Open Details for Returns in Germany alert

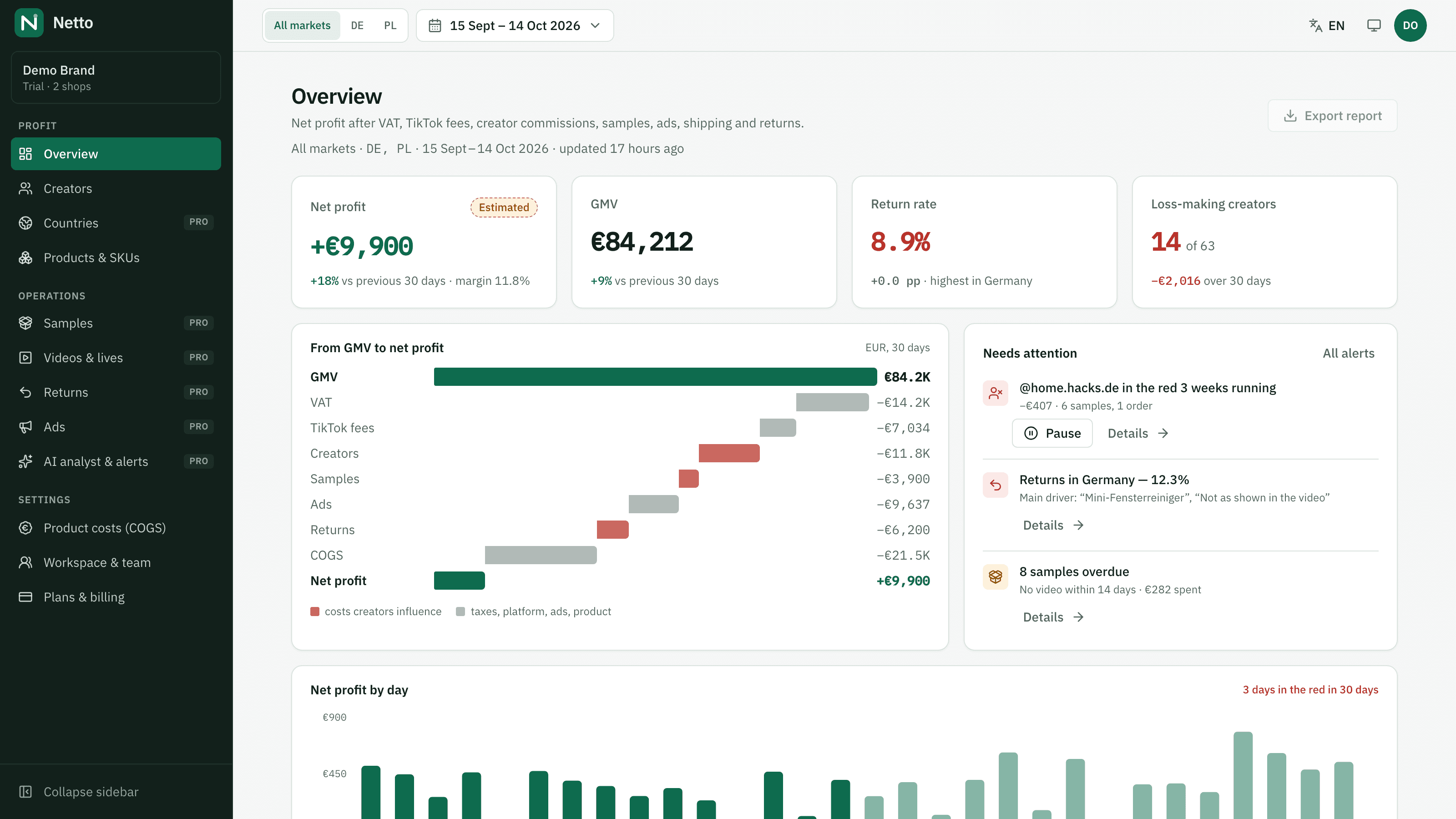click(x=1053, y=525)
